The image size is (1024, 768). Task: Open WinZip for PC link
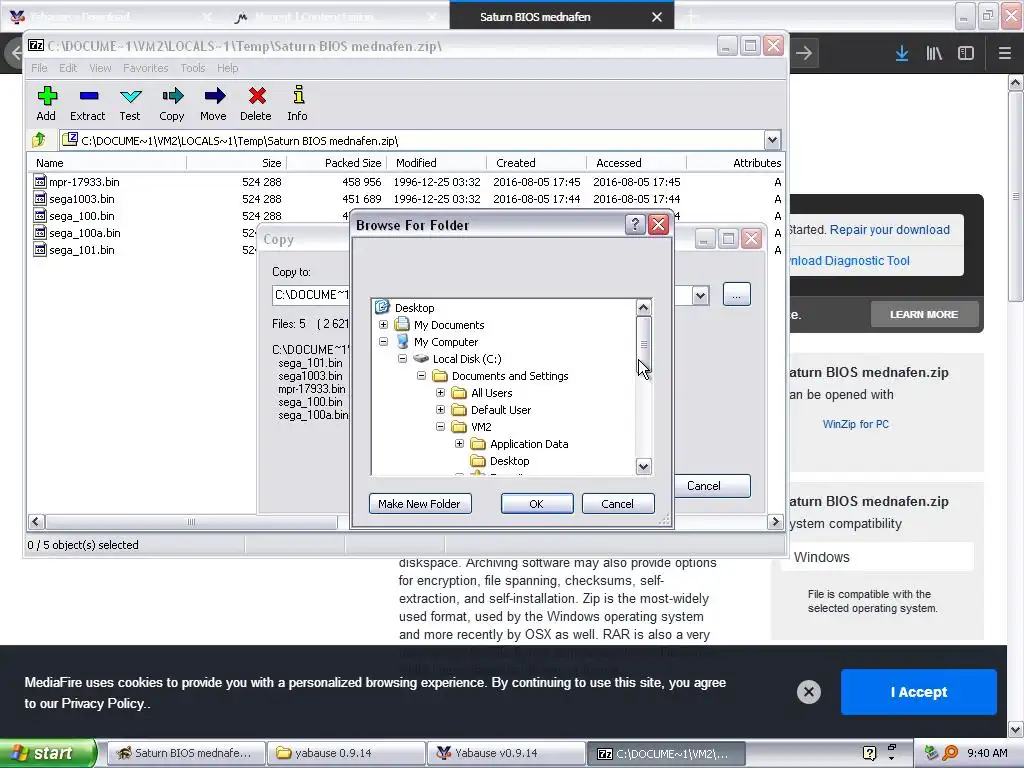[856, 424]
